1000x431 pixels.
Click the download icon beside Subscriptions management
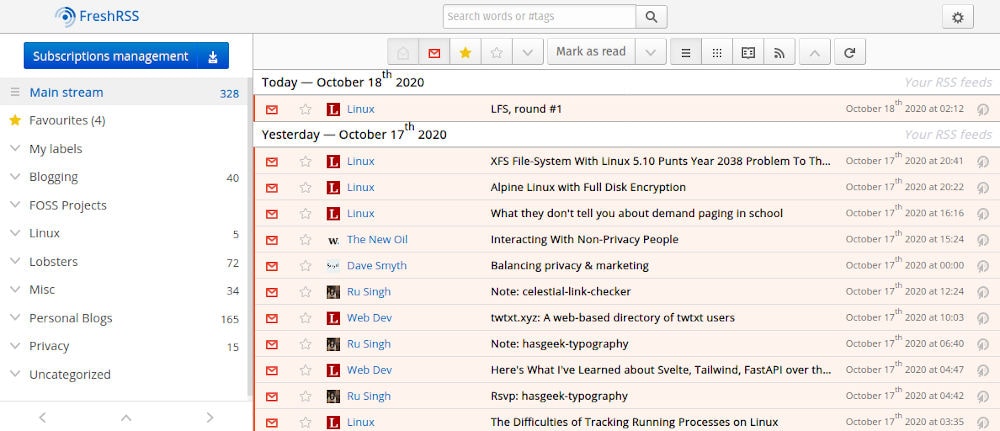pos(212,57)
